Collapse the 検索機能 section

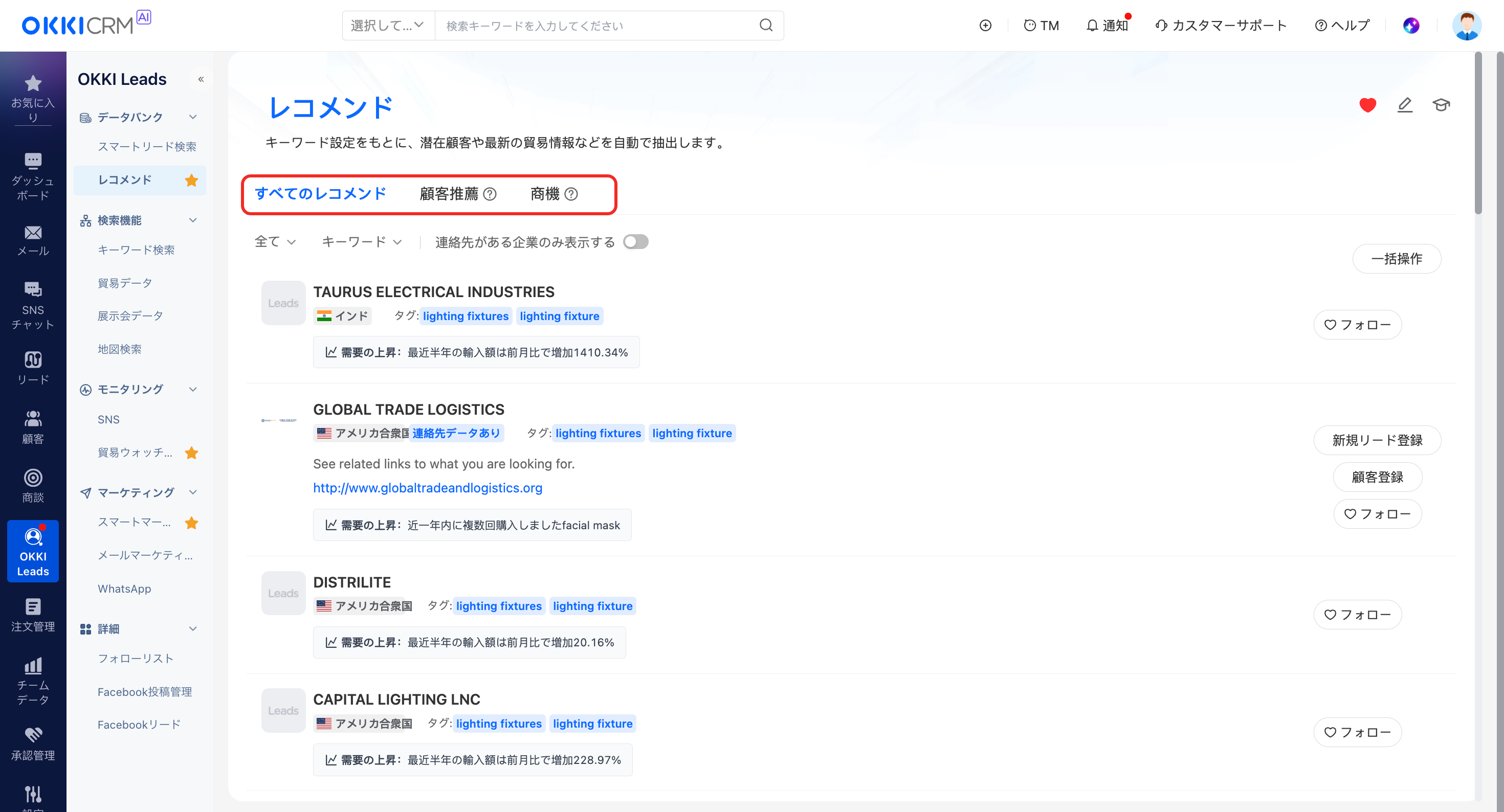(x=193, y=220)
